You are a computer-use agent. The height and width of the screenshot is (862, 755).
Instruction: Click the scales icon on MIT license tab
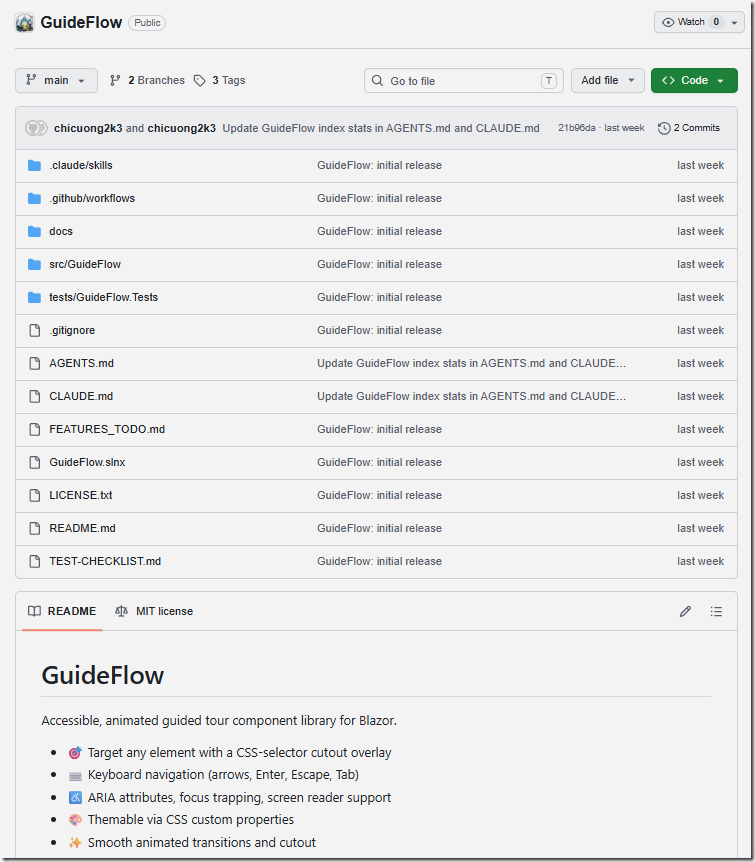[x=122, y=611]
